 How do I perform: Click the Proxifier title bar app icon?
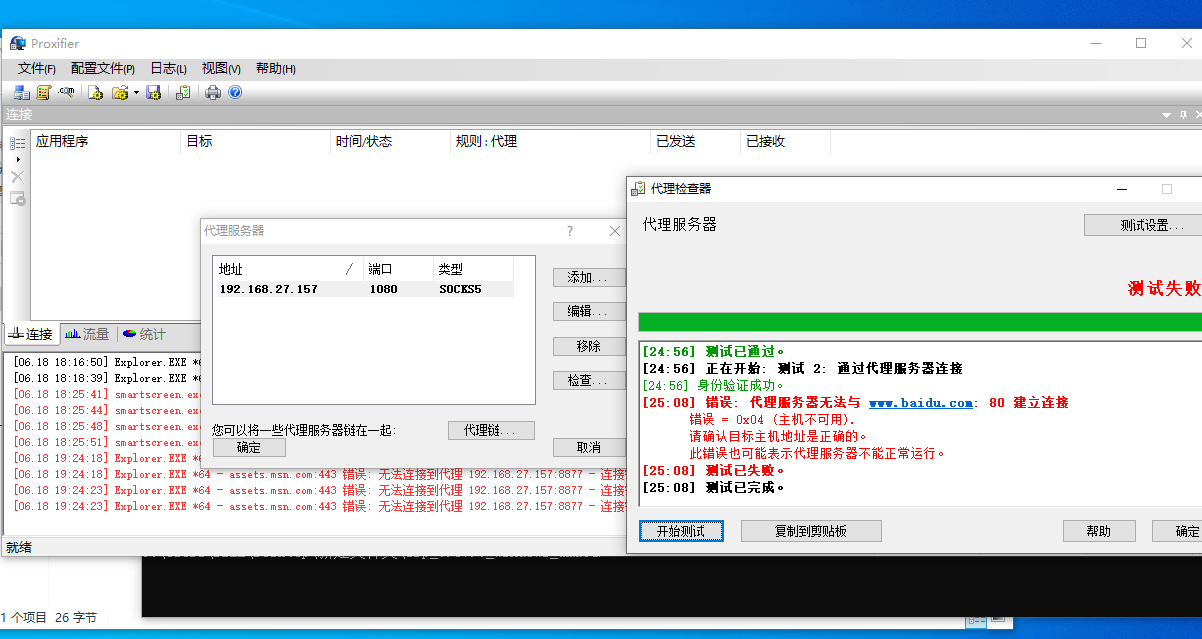(18, 43)
